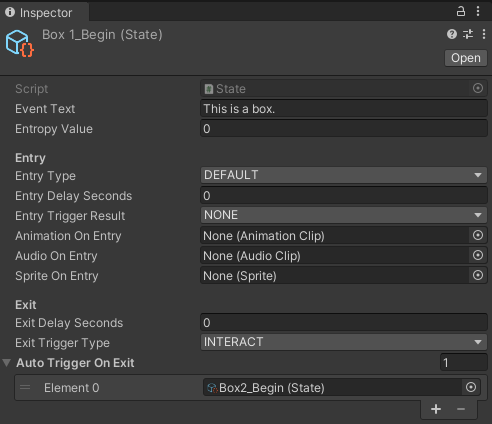Click the Entry Delay Seconds field

coord(344,195)
